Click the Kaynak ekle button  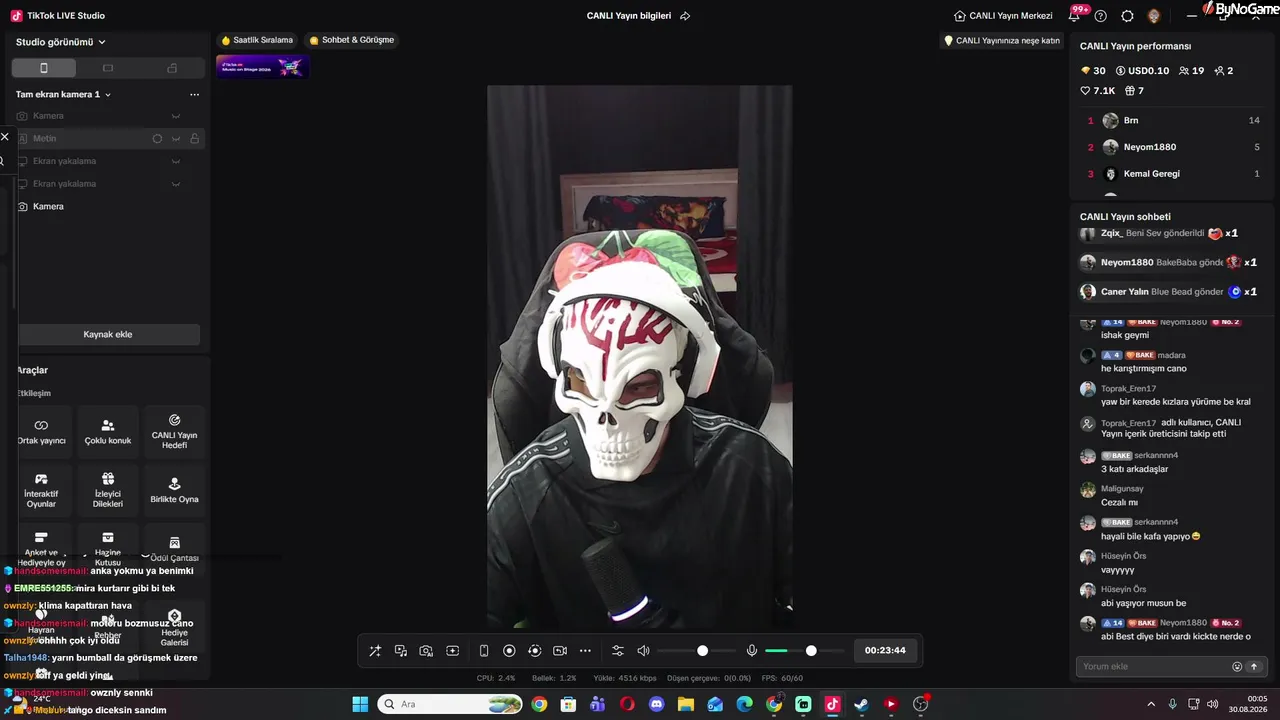pyautogui.click(x=108, y=334)
